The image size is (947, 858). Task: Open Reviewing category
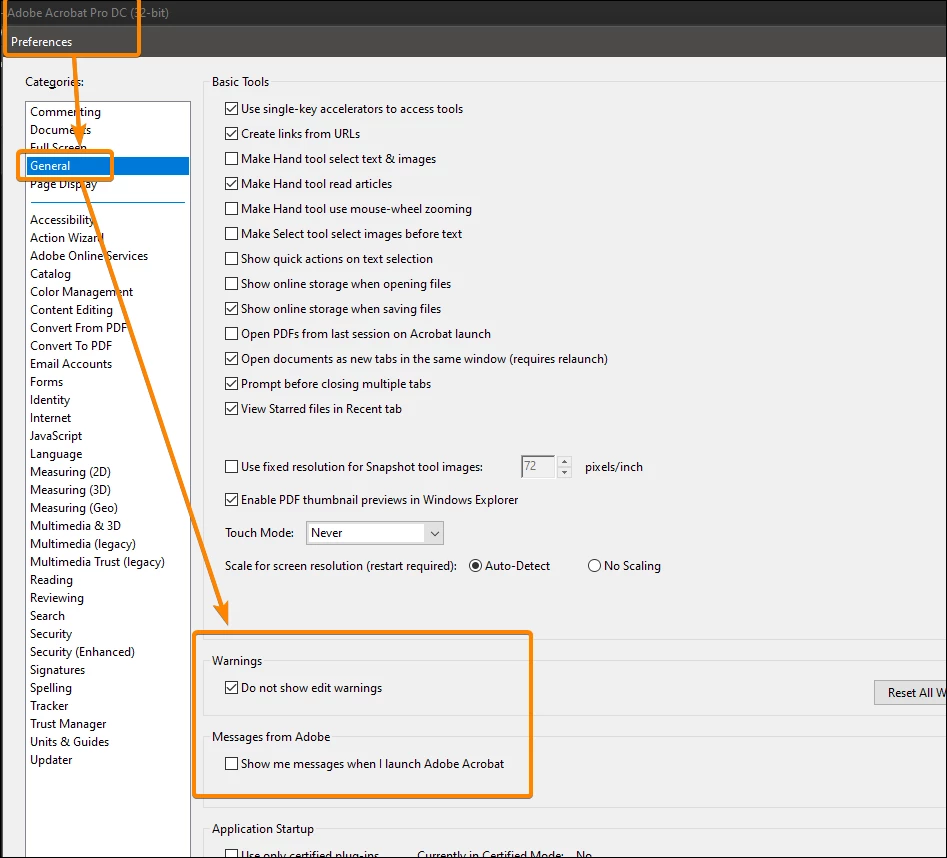point(57,598)
